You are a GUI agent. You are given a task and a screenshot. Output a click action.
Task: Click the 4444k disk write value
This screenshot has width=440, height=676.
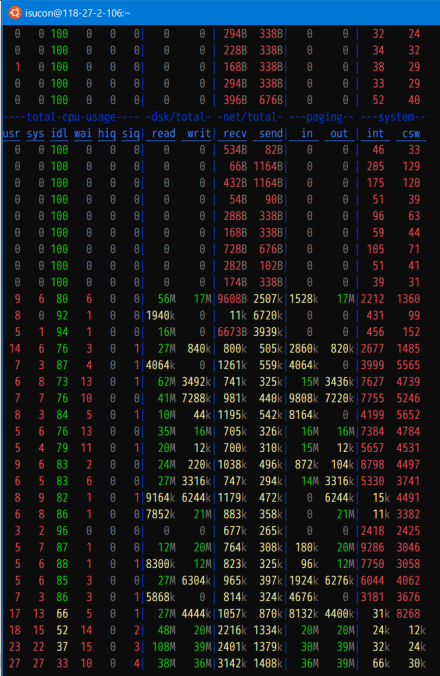197,613
